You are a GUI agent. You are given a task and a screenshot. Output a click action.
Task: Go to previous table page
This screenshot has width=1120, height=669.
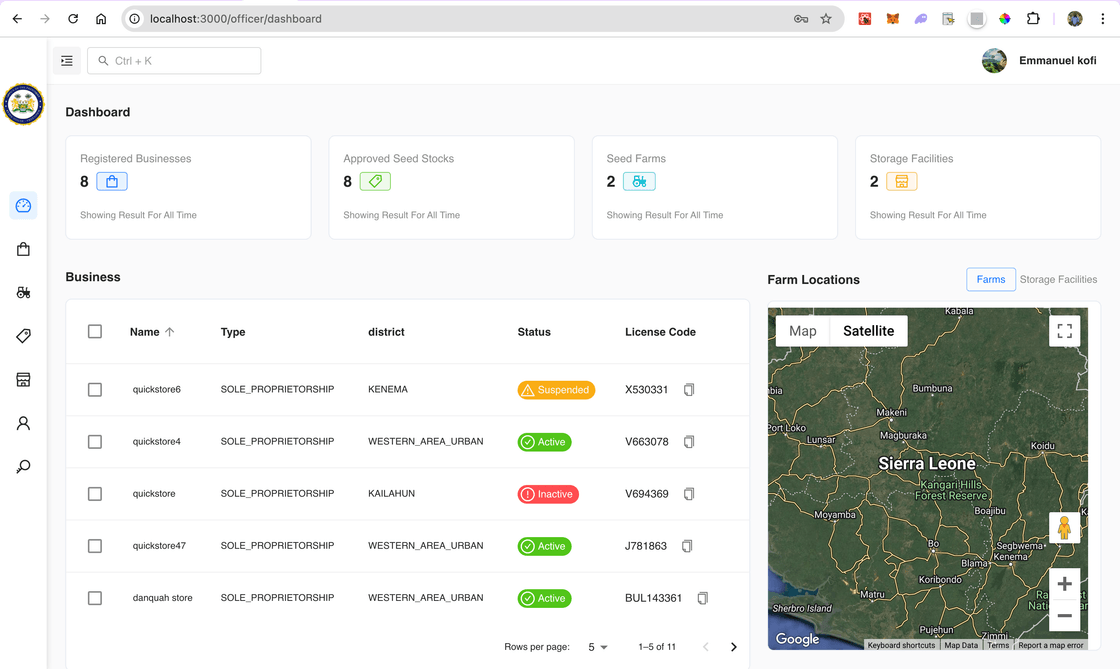pos(706,647)
